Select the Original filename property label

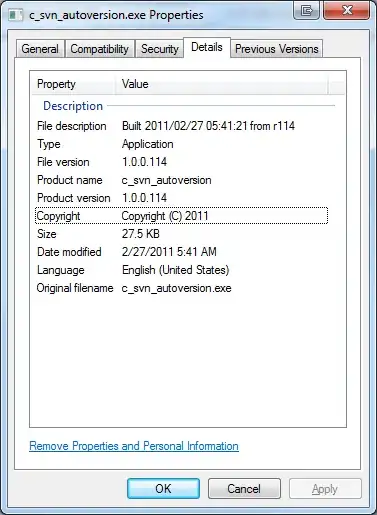75,288
